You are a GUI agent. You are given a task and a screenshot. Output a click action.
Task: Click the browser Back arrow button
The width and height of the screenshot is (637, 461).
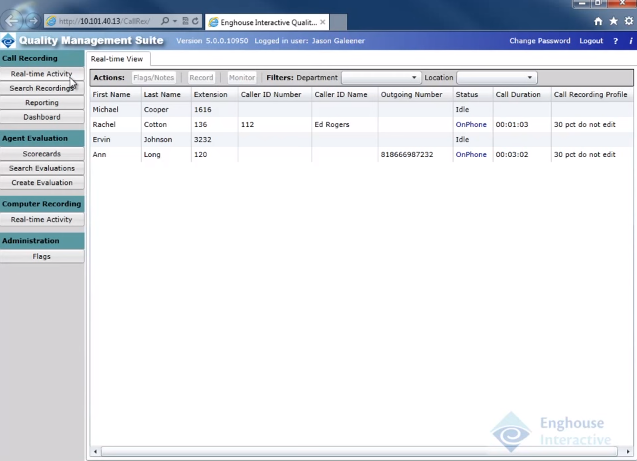(12, 20)
